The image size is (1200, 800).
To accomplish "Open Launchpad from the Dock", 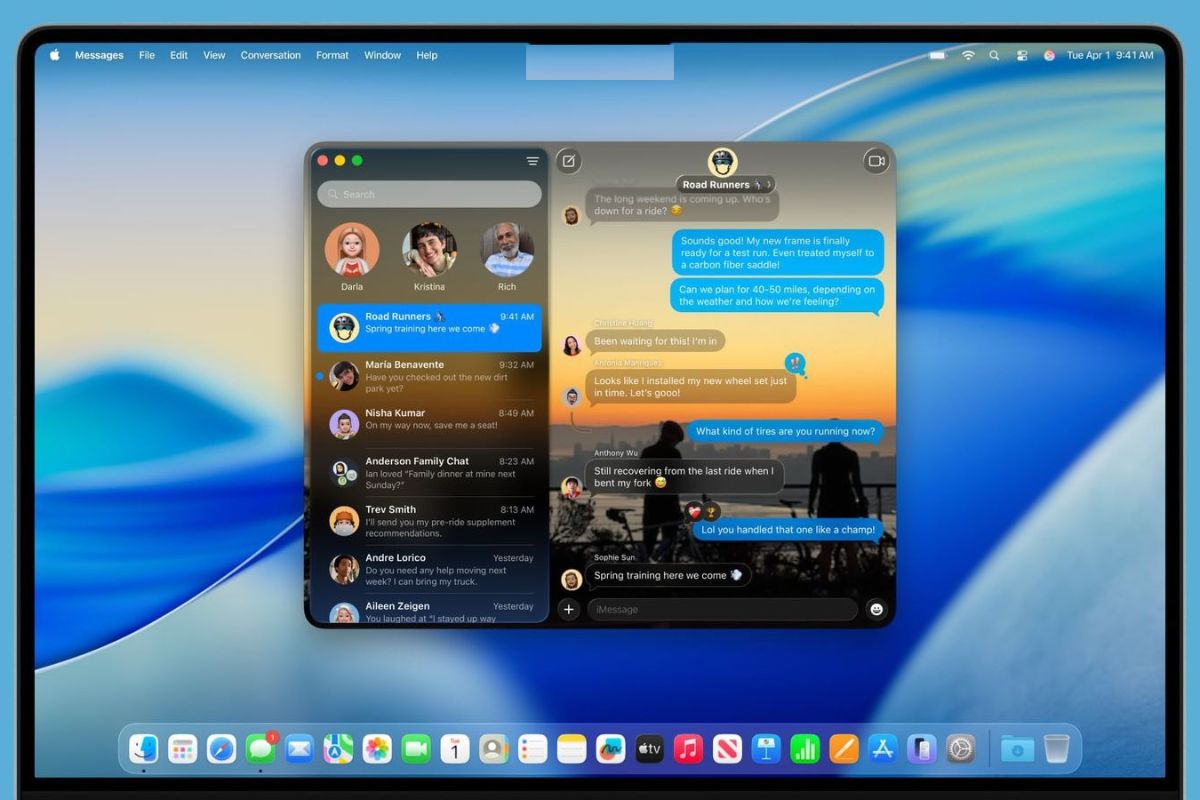I will coord(183,748).
